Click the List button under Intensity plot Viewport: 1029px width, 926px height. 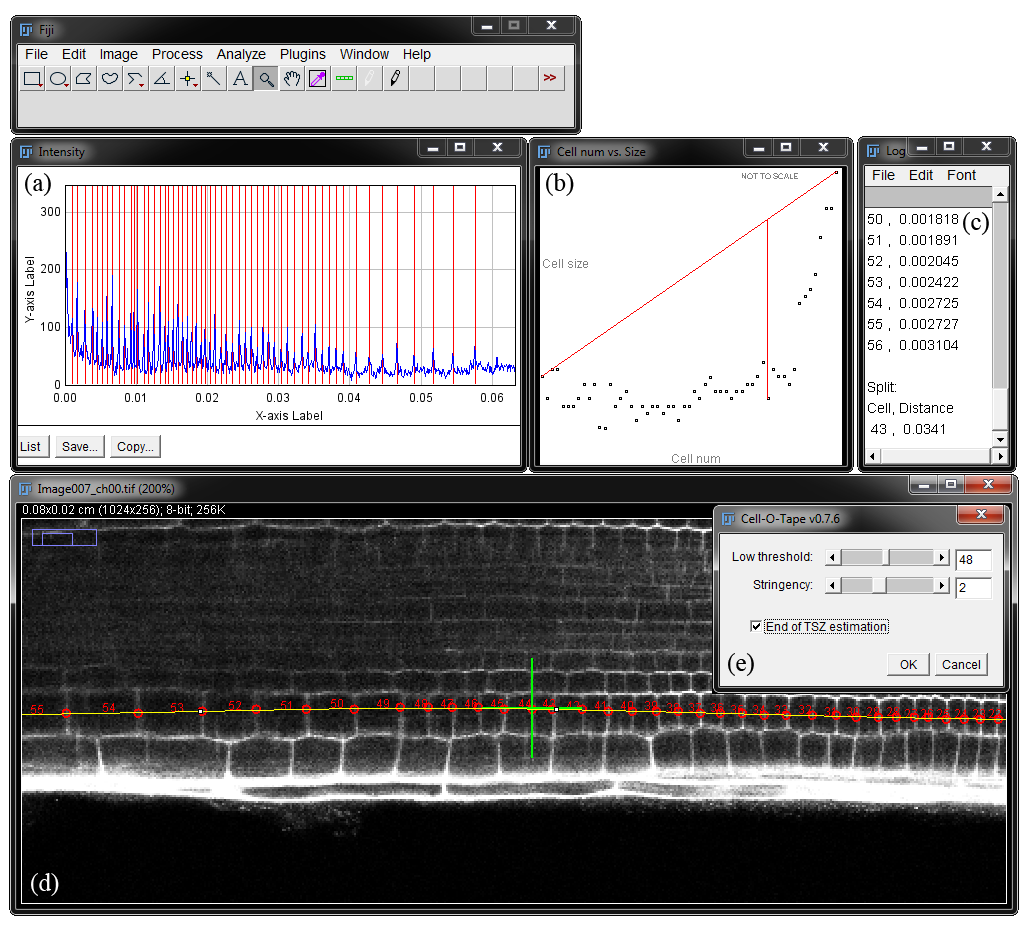(31, 446)
